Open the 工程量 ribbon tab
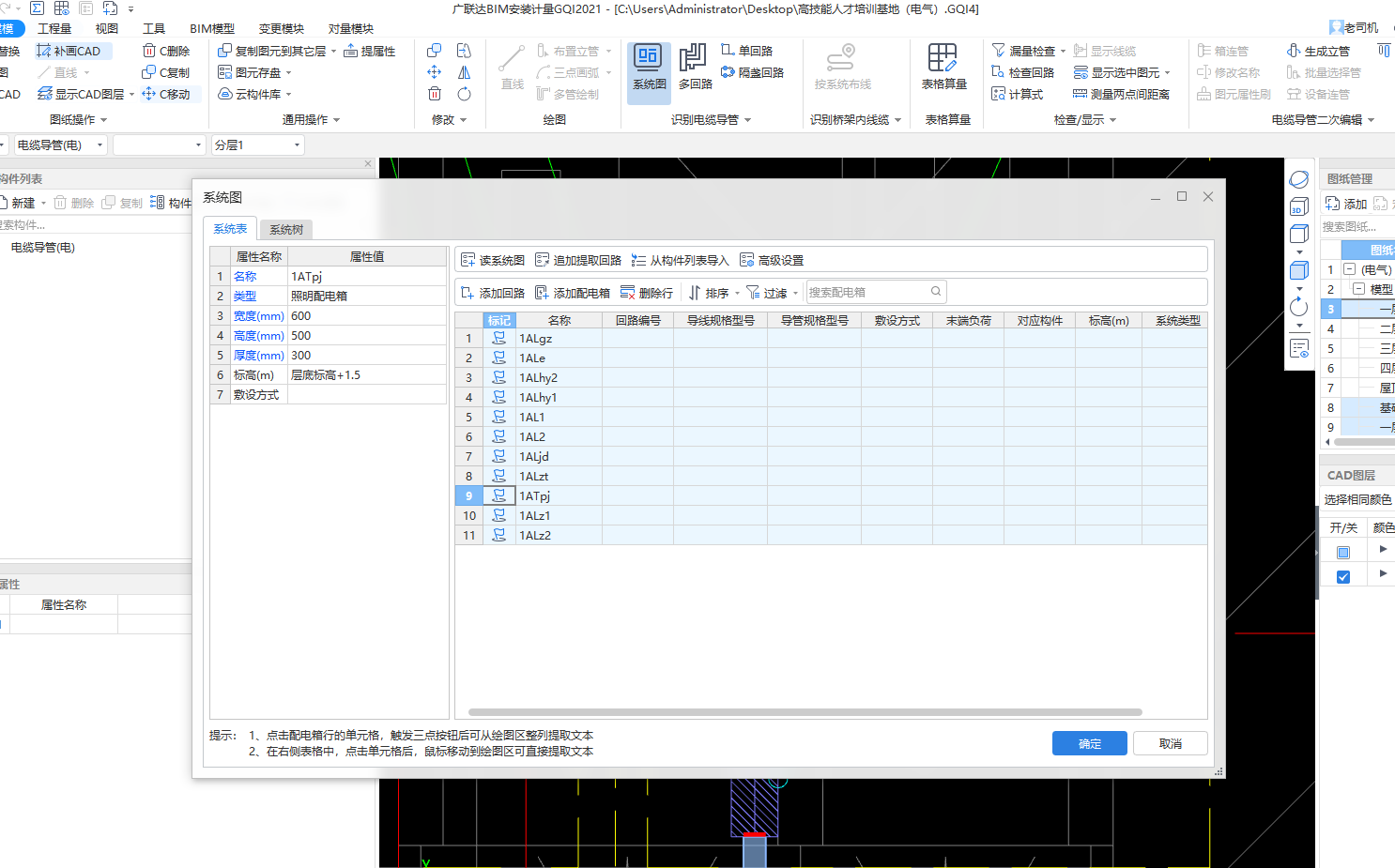 [54, 28]
